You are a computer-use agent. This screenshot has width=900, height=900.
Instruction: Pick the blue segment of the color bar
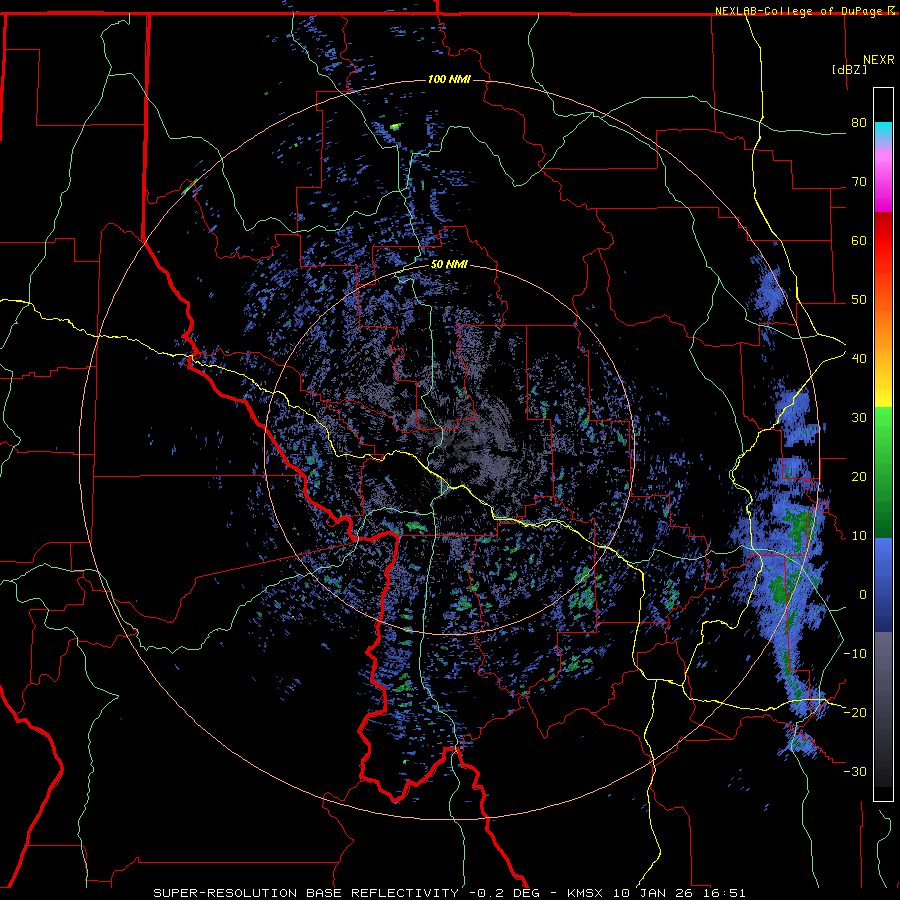pyautogui.click(x=883, y=585)
